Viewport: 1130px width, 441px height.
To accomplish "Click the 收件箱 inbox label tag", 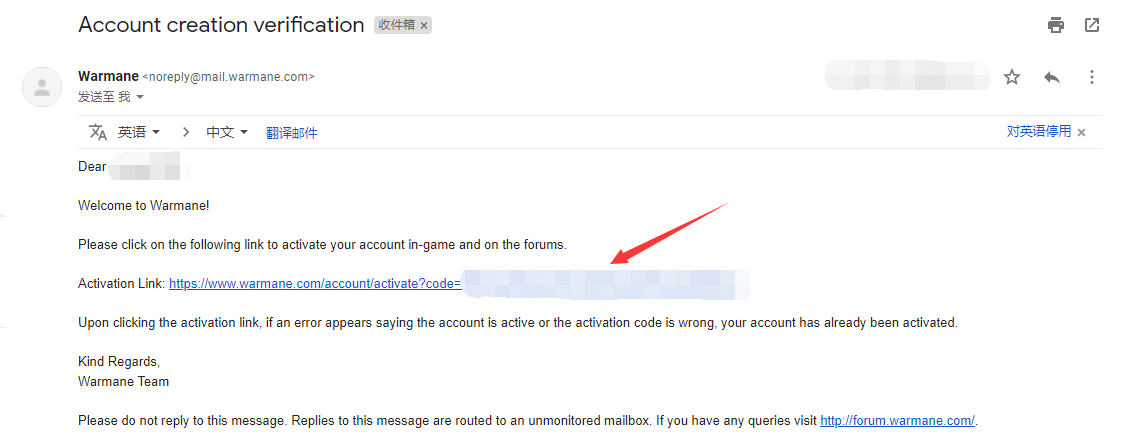I will pyautogui.click(x=397, y=25).
